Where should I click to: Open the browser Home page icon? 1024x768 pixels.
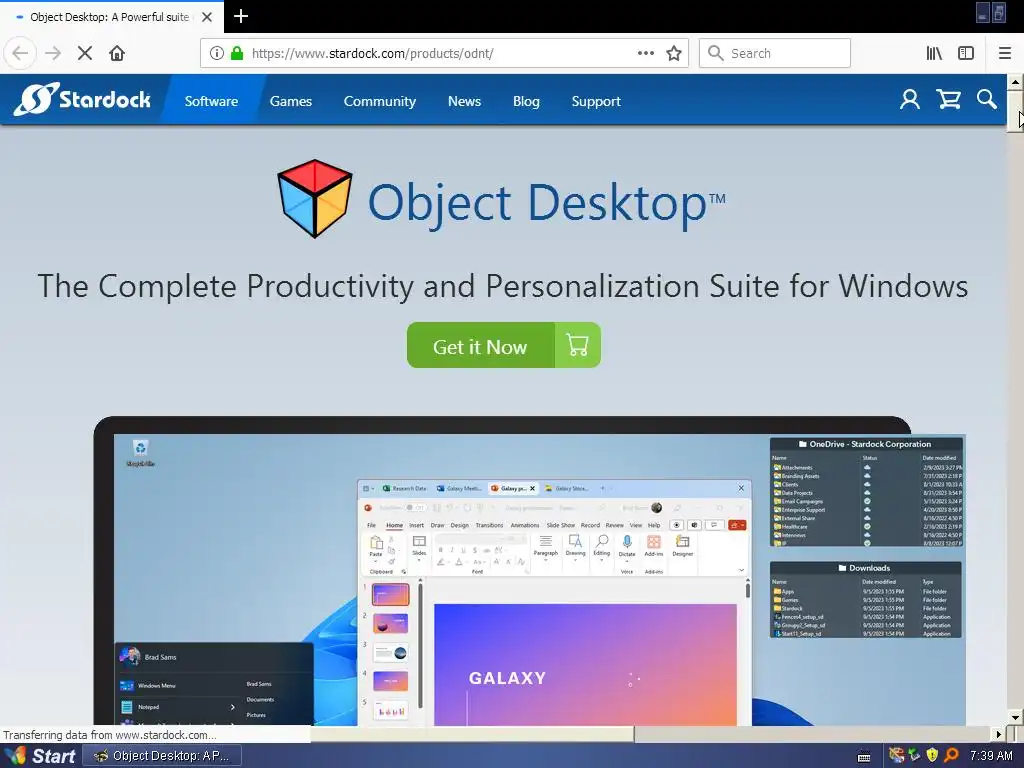point(117,53)
